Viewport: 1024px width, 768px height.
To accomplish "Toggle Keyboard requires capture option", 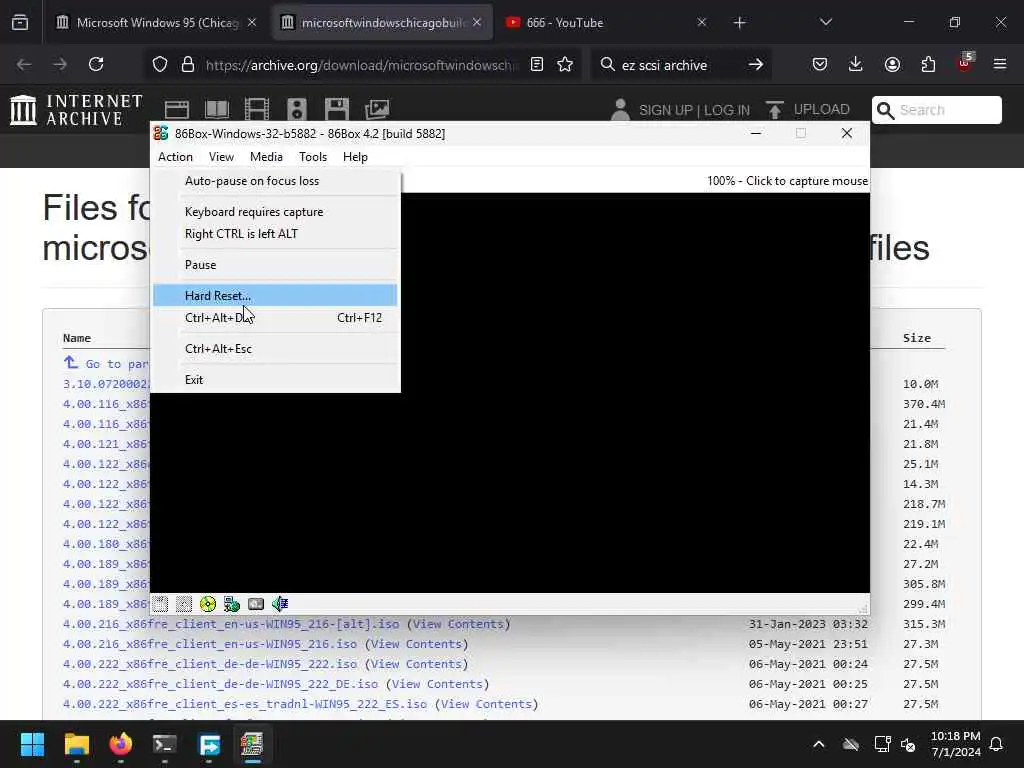I will click(x=276, y=212).
